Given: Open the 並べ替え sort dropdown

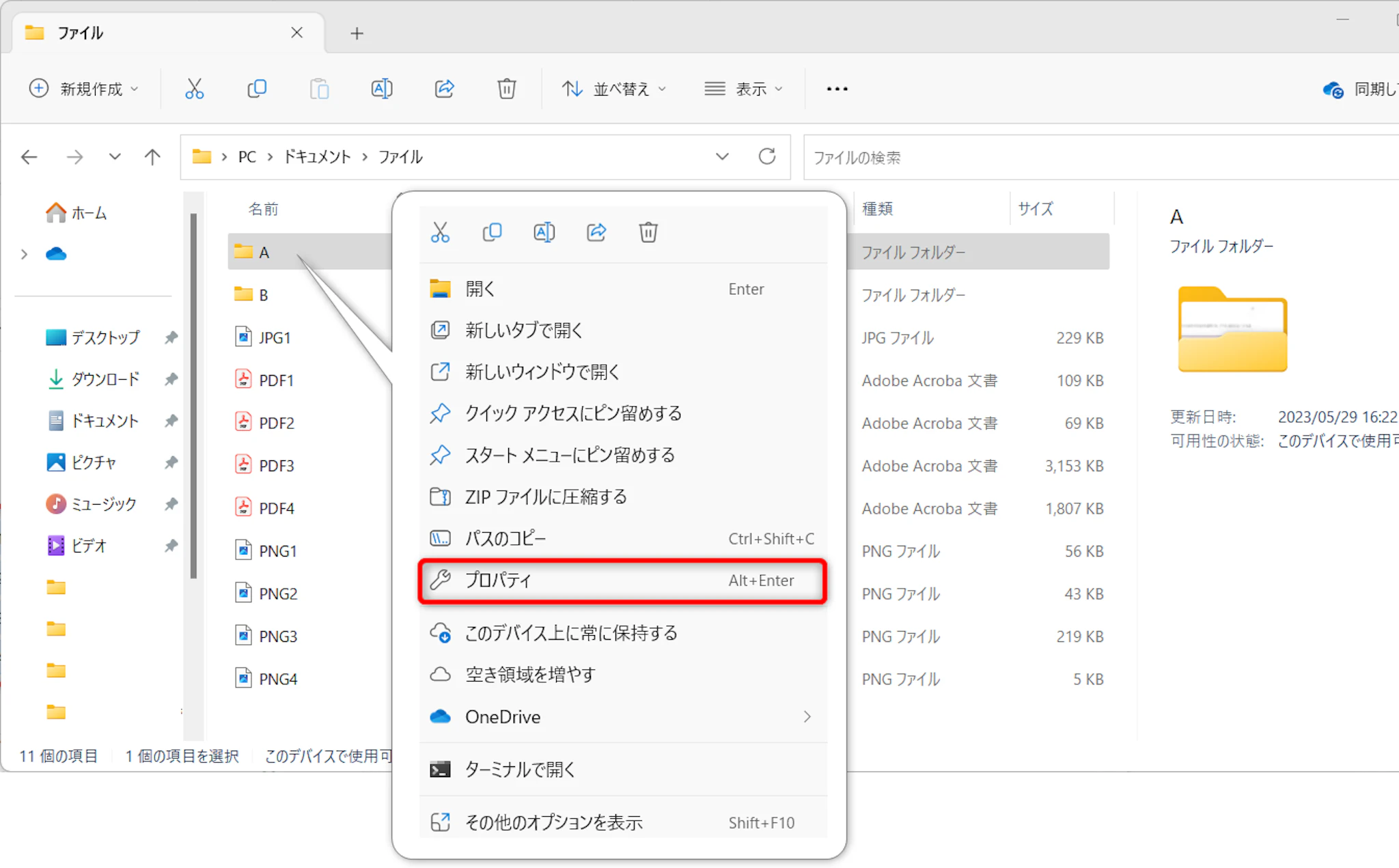Looking at the screenshot, I should [613, 89].
